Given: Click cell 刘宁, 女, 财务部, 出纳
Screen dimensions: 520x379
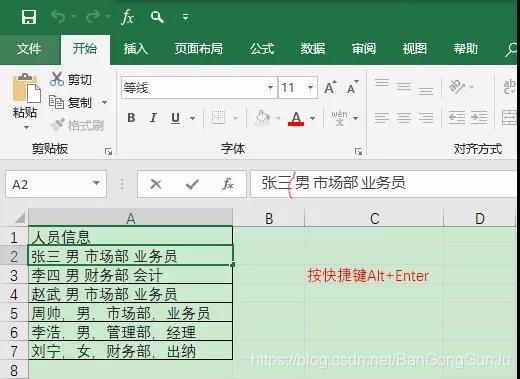Looking at the screenshot, I should click(x=130, y=351).
